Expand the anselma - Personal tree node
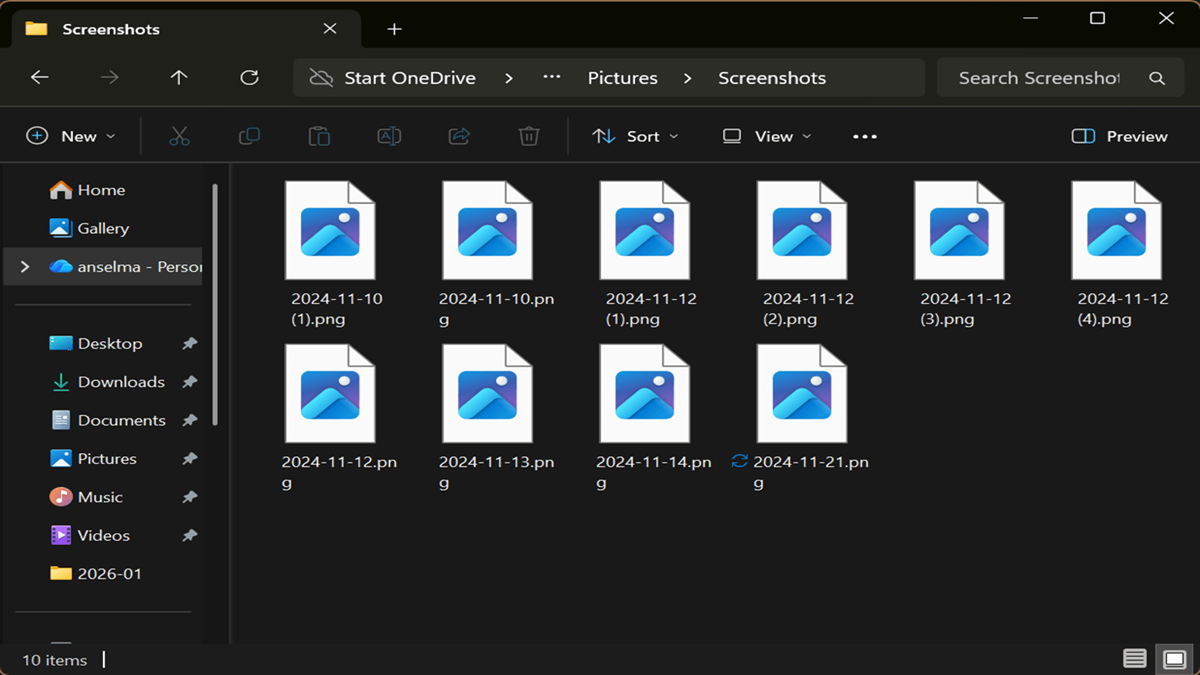The height and width of the screenshot is (675, 1200). pyautogui.click(x=25, y=267)
